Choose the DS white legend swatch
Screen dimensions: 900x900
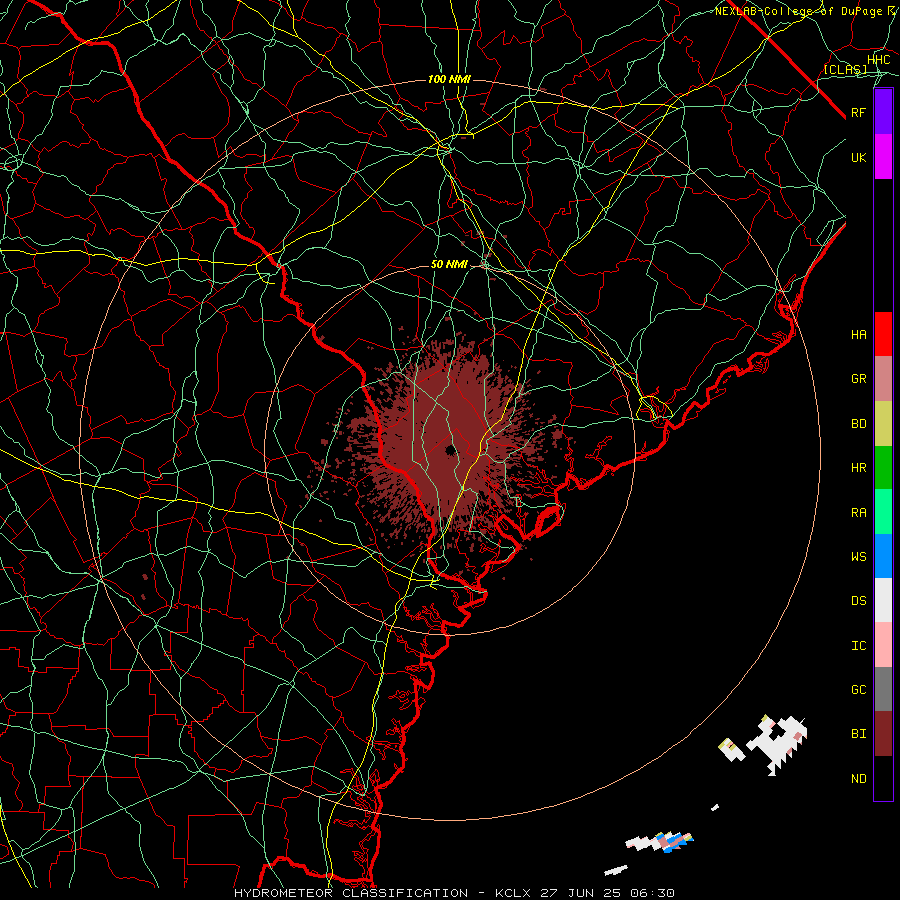(x=883, y=601)
